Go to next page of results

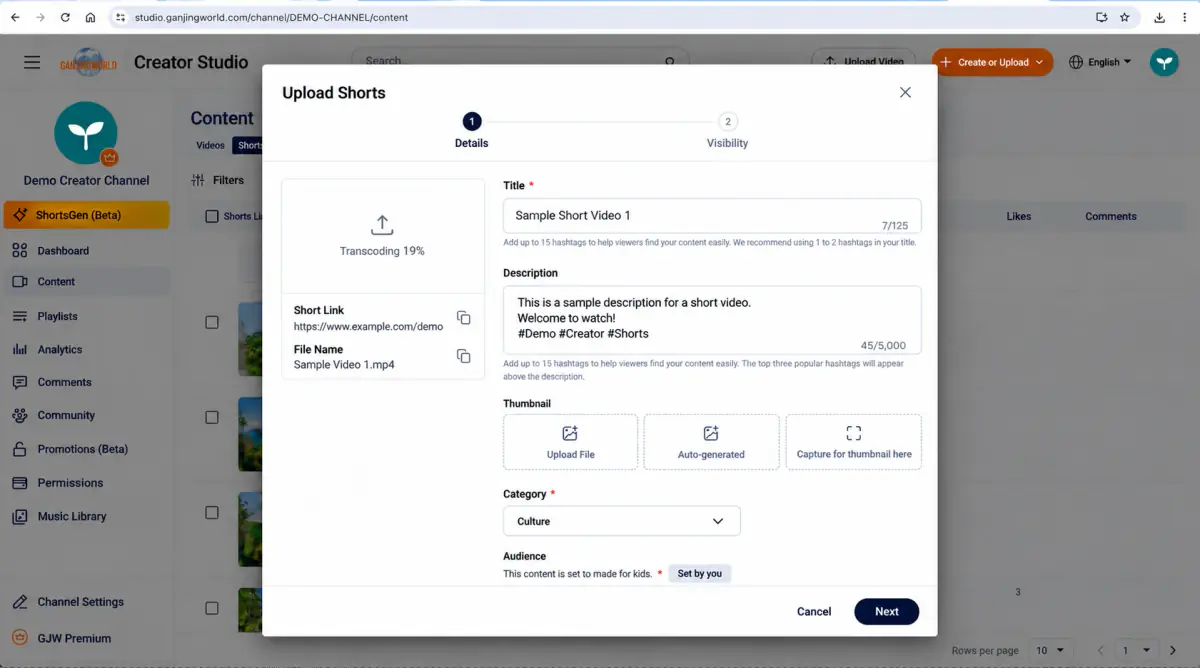tap(1173, 650)
